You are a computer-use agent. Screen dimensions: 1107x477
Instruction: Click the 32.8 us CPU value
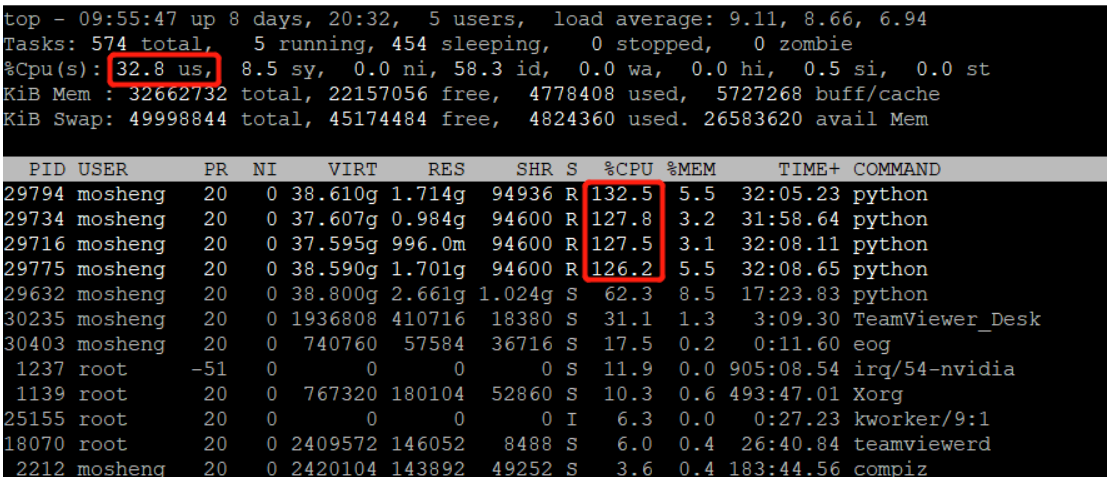[166, 69]
